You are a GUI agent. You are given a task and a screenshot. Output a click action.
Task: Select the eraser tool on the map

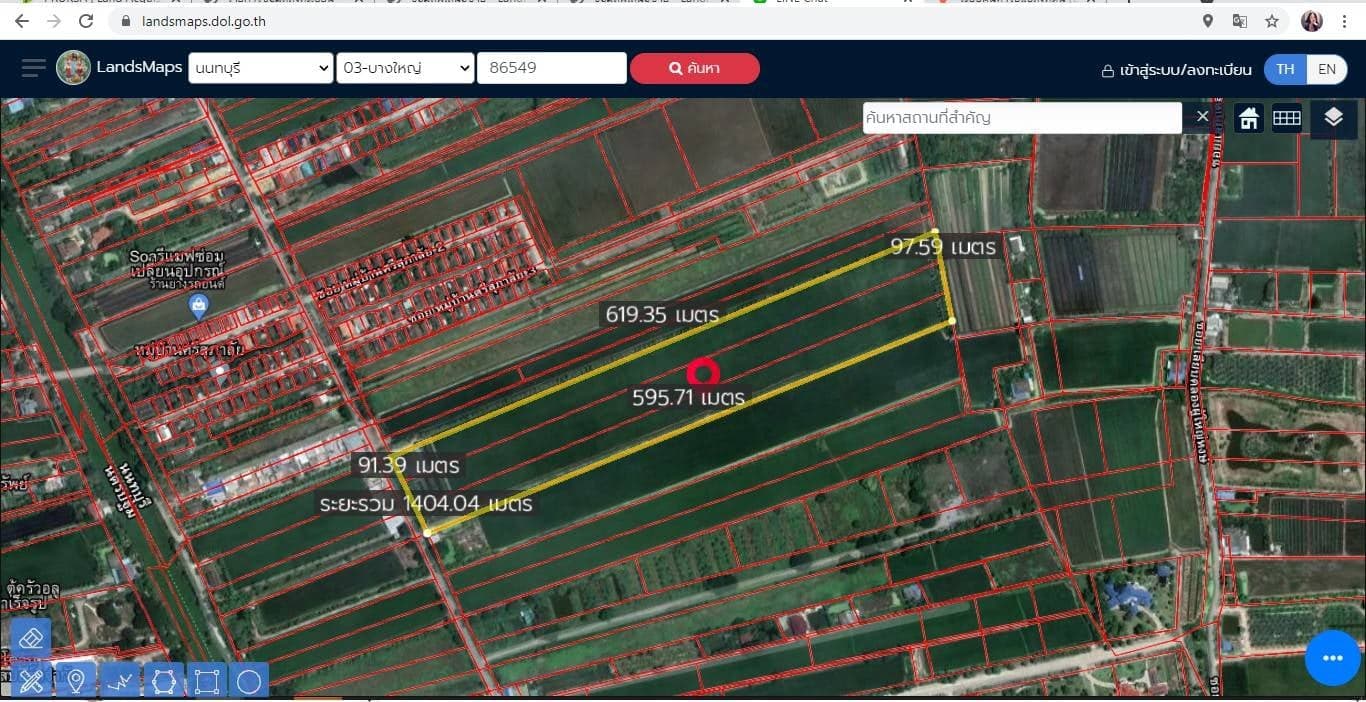click(x=31, y=638)
